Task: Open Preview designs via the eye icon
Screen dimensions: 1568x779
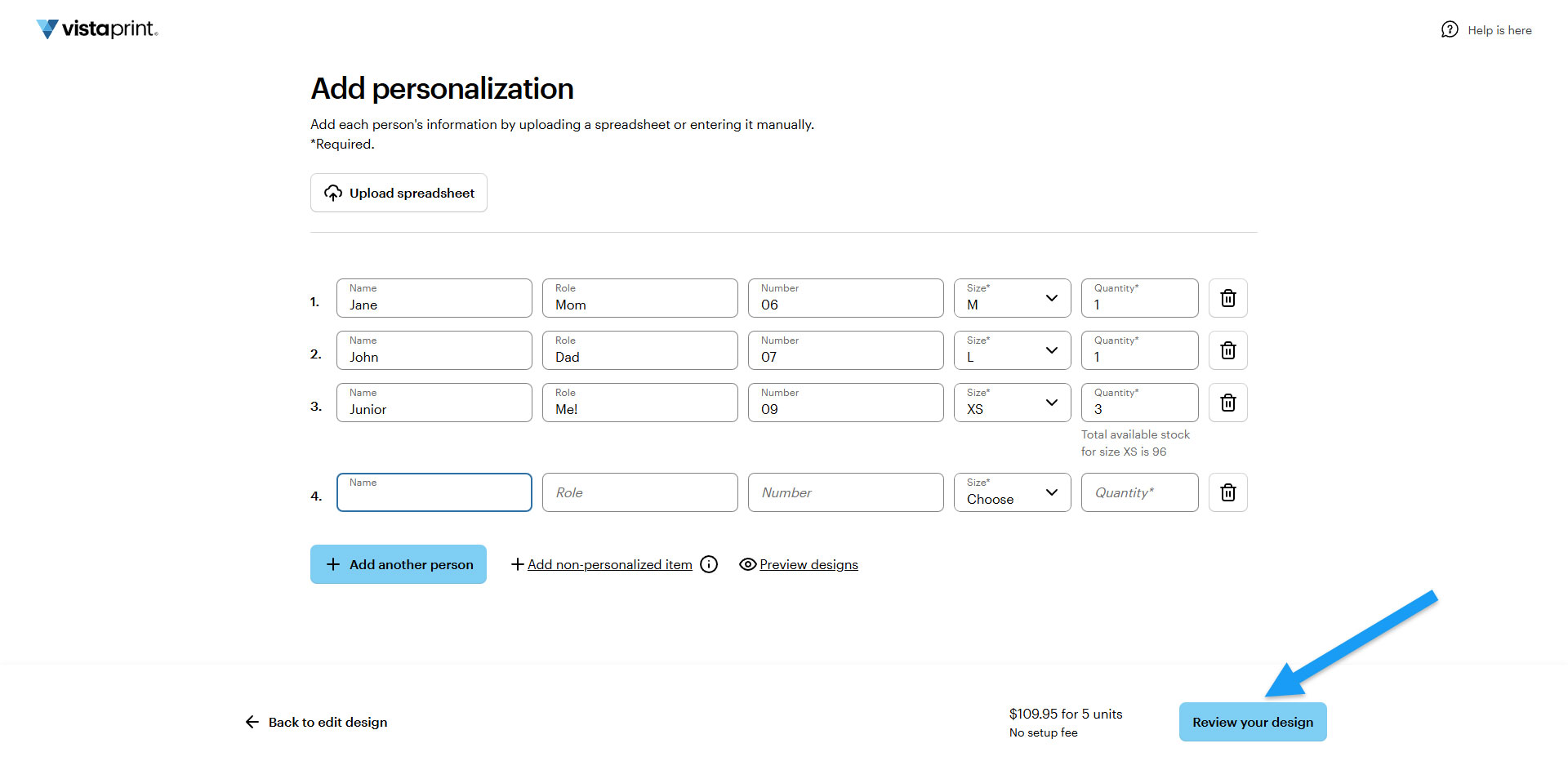Action: (x=747, y=564)
